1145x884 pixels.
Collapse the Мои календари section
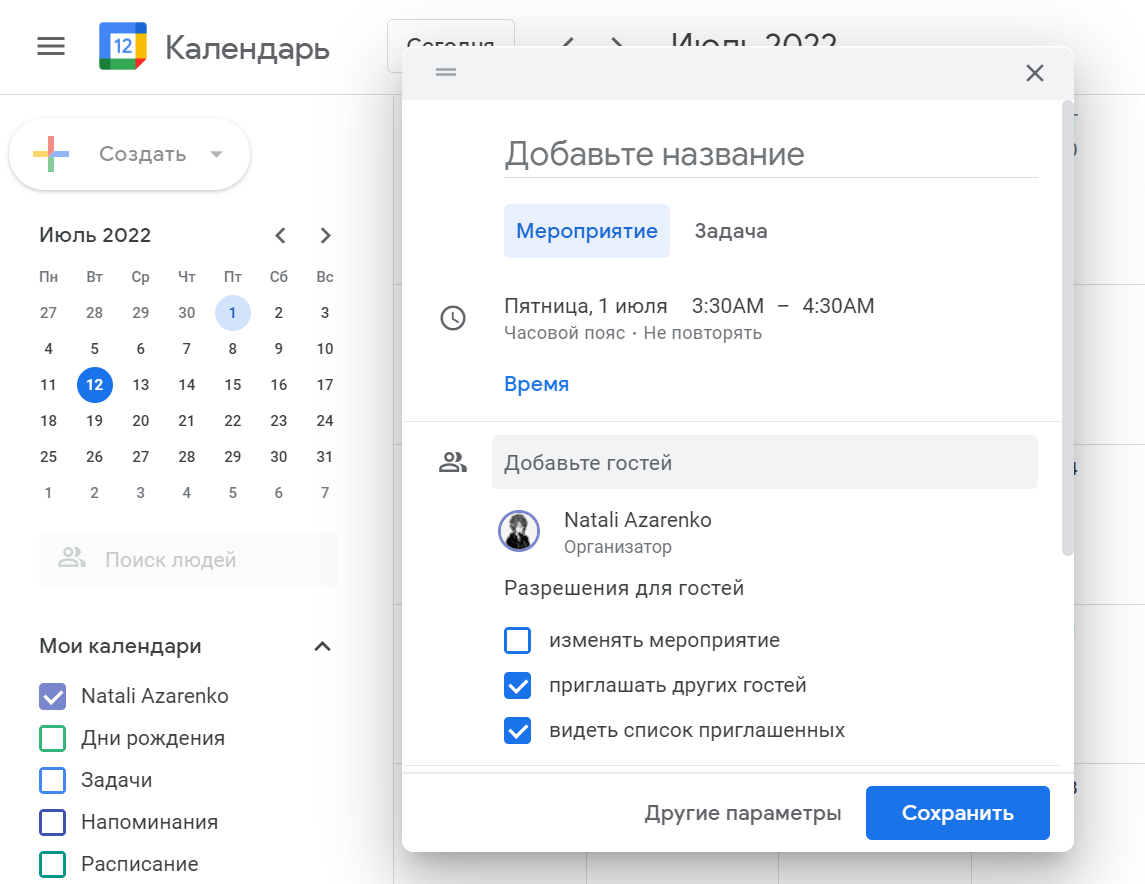pos(322,646)
